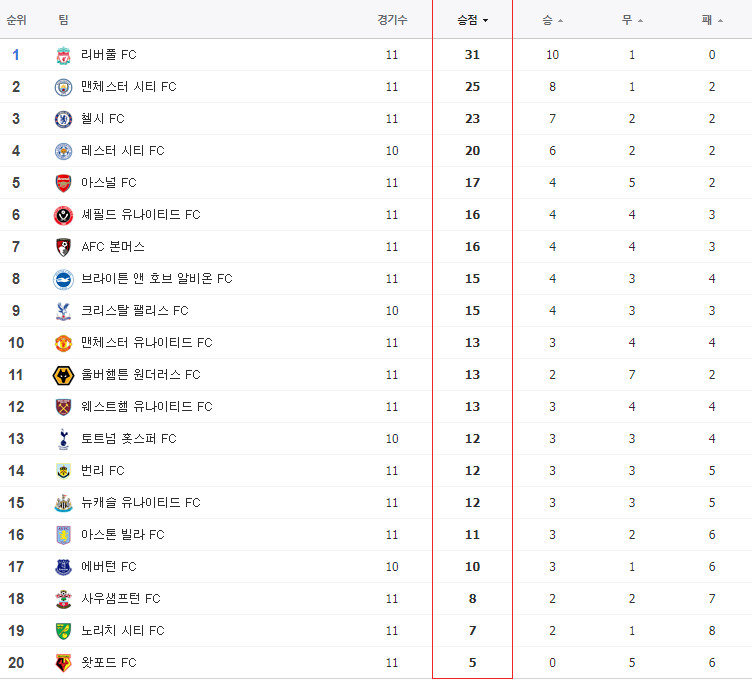Sort table by 승점 points column

pos(472,20)
